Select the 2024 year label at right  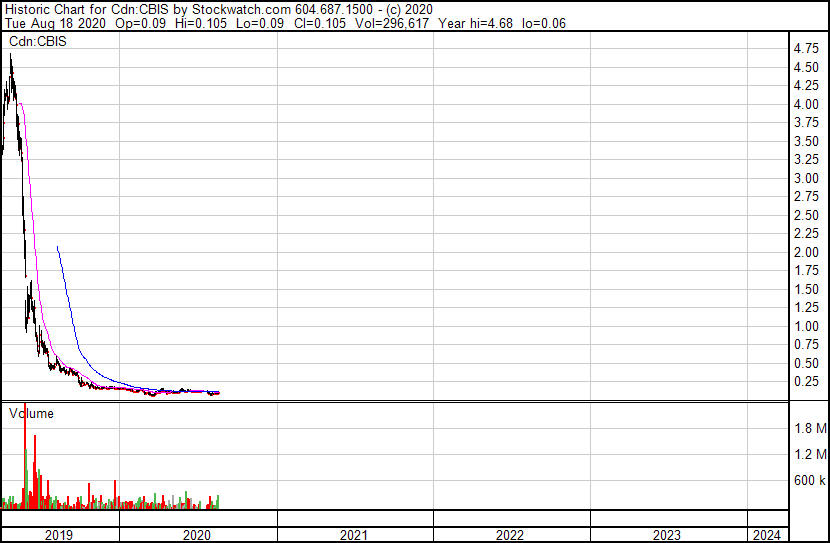coord(768,535)
